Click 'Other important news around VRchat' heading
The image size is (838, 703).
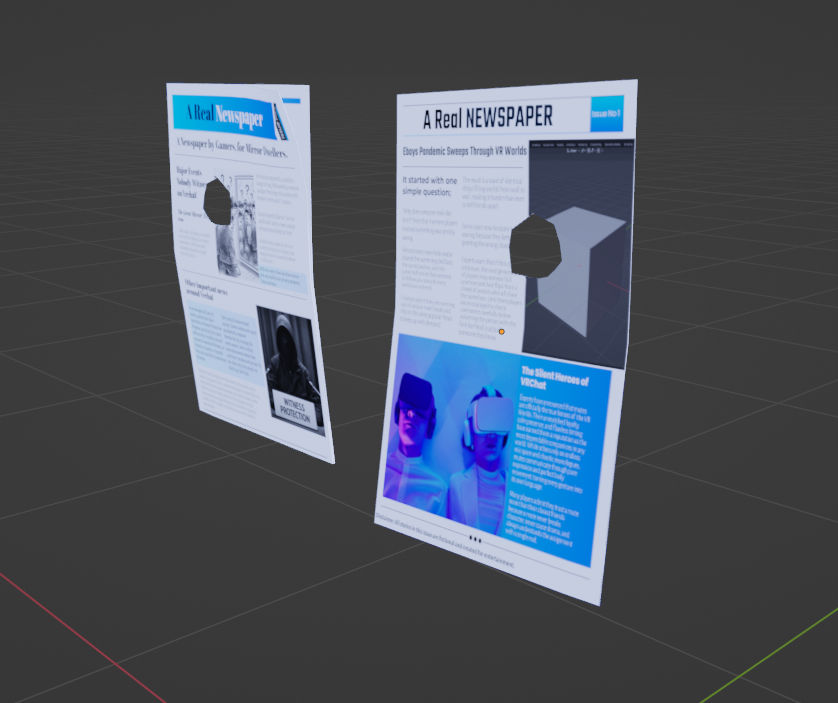213,290
